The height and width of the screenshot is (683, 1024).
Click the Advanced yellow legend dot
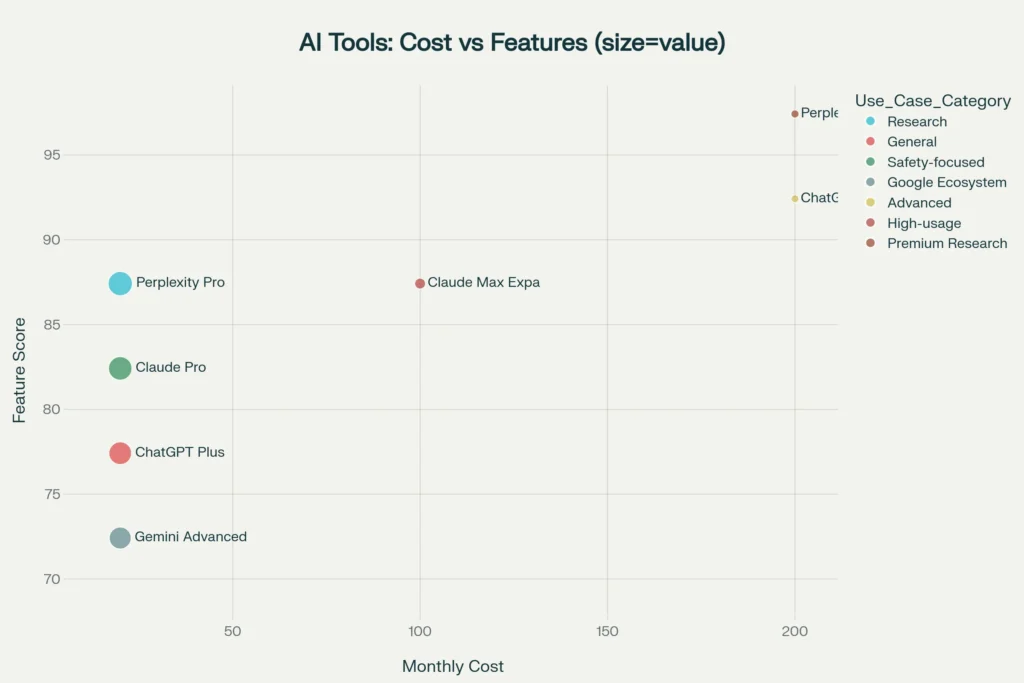click(x=870, y=202)
